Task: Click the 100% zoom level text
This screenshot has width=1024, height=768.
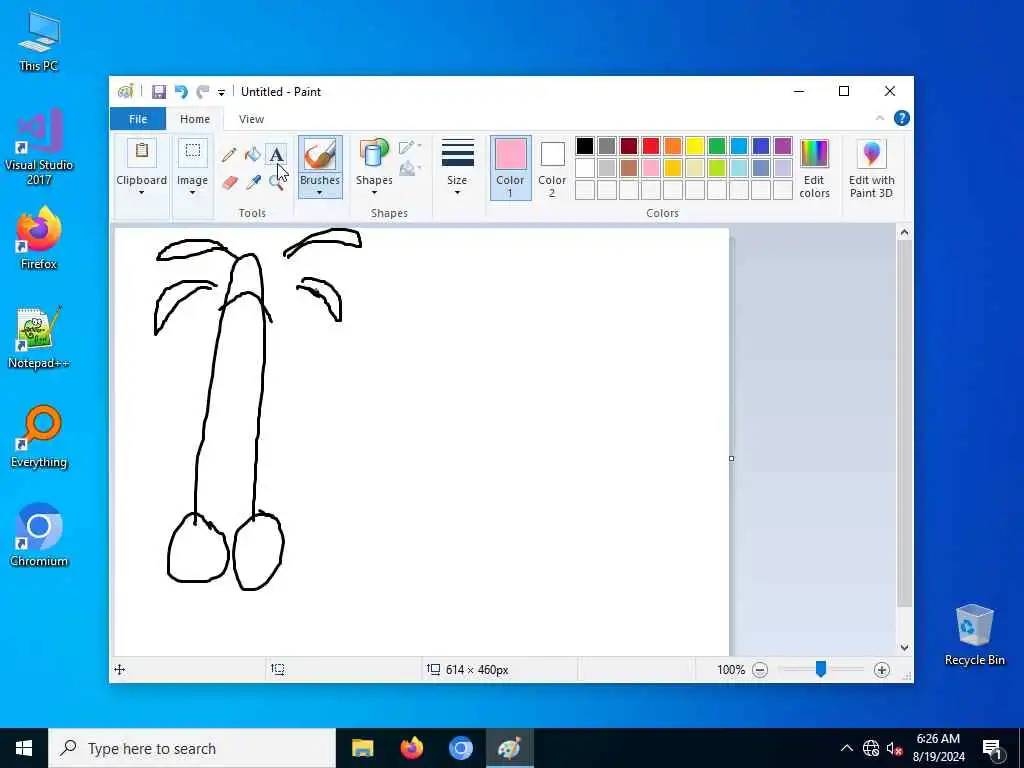Action: pyautogui.click(x=731, y=670)
